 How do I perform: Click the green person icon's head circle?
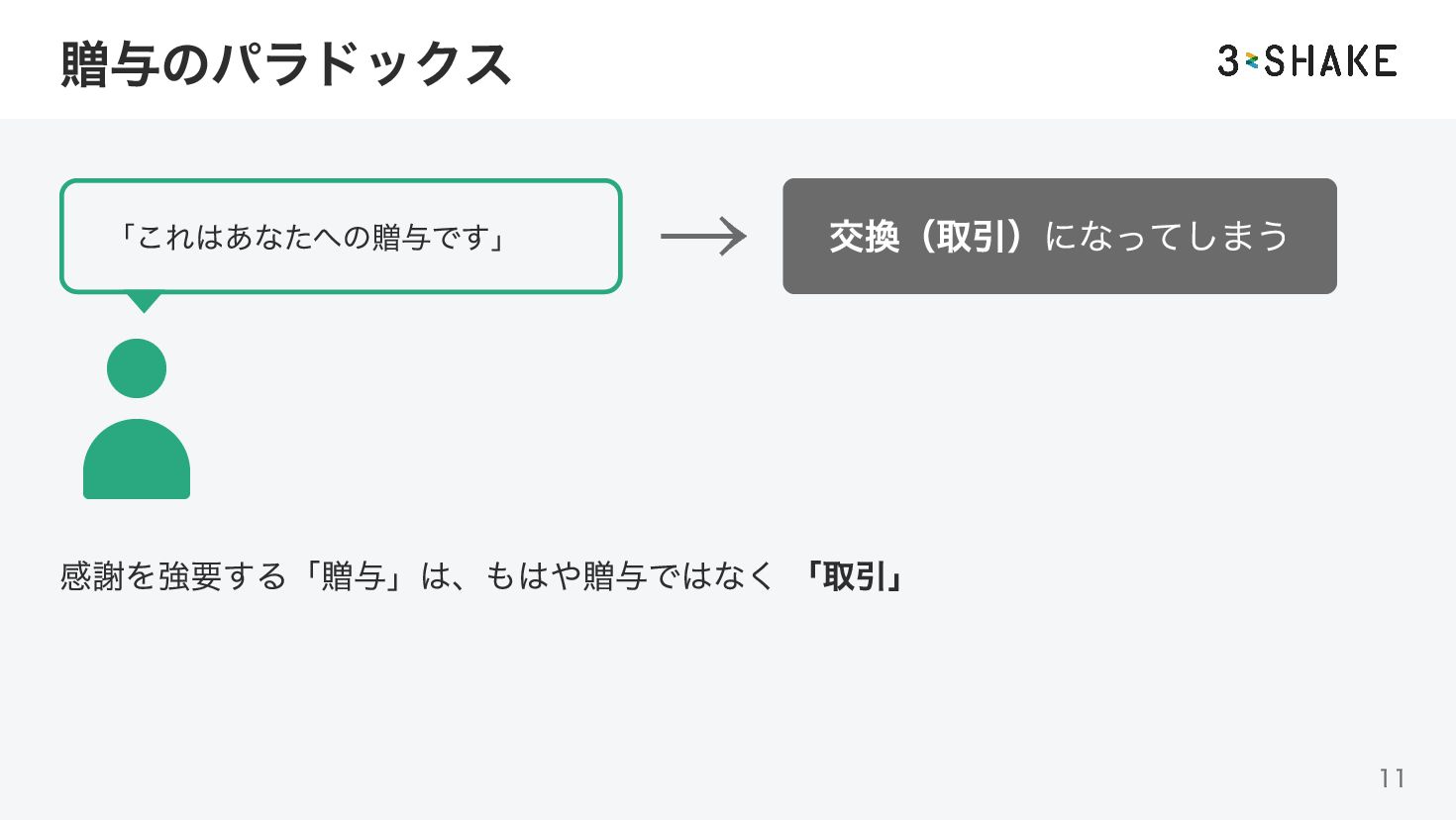point(137,368)
